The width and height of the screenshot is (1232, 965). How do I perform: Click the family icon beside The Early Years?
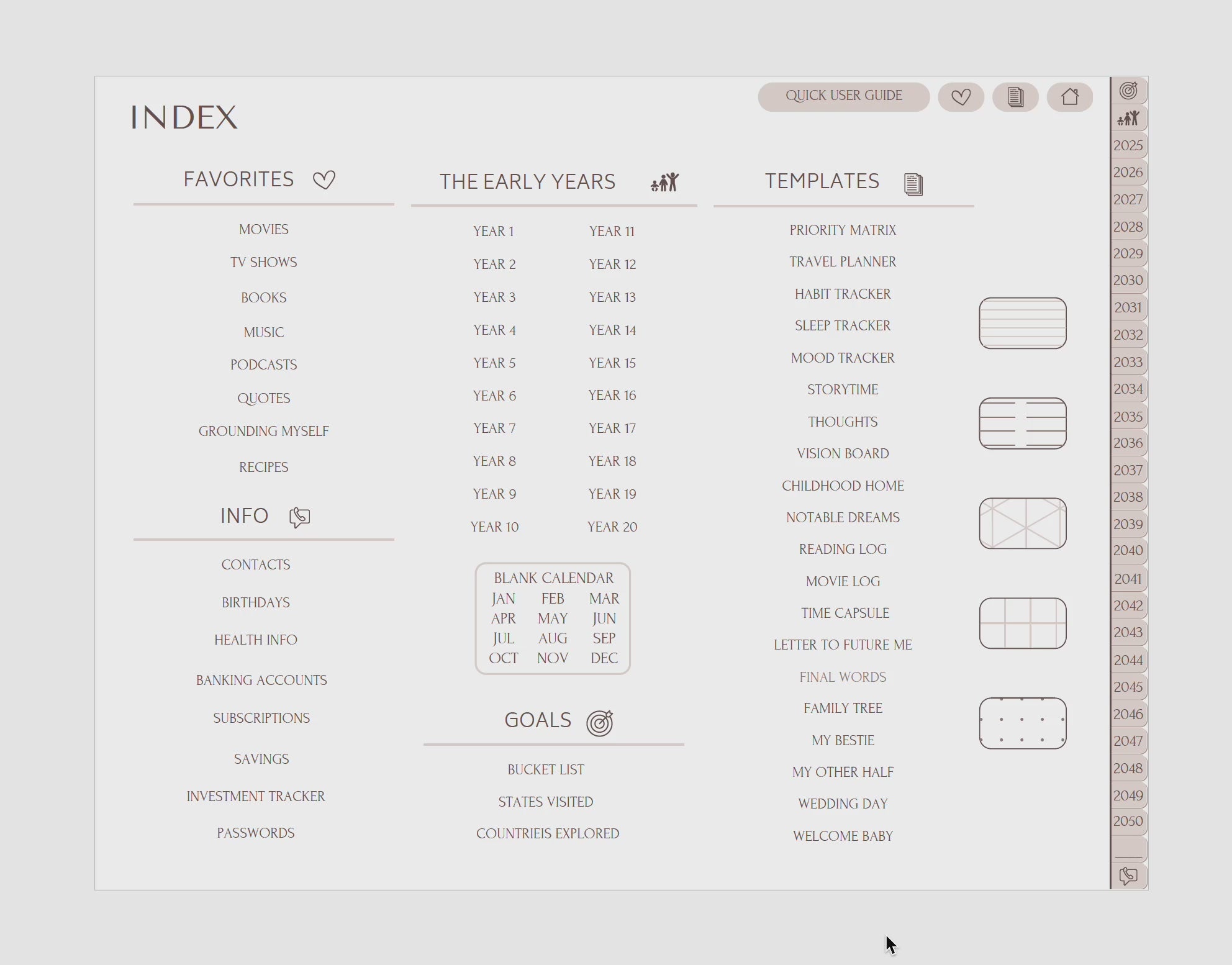[664, 182]
